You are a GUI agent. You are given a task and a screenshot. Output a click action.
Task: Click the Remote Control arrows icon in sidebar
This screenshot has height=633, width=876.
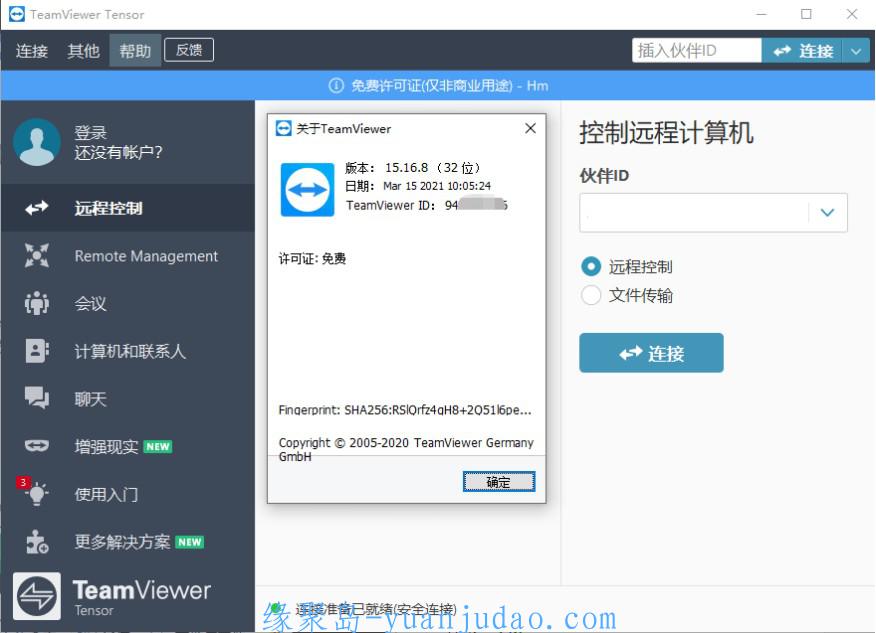tap(37, 208)
